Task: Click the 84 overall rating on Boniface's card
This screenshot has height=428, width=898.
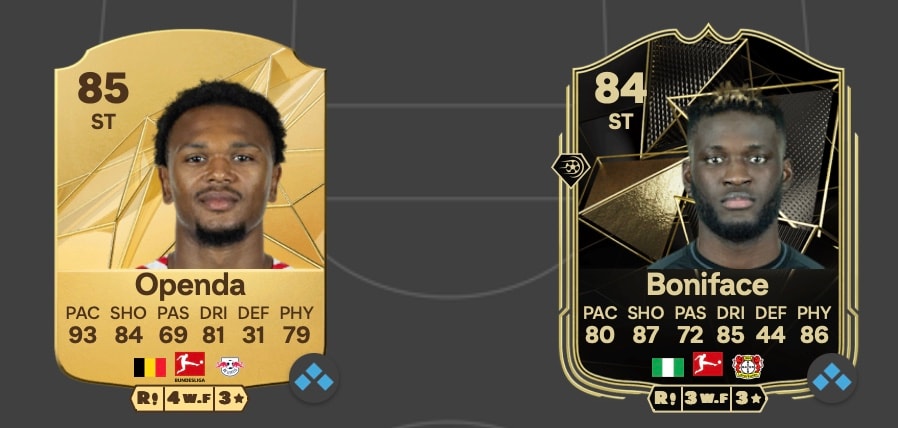Action: coord(620,88)
